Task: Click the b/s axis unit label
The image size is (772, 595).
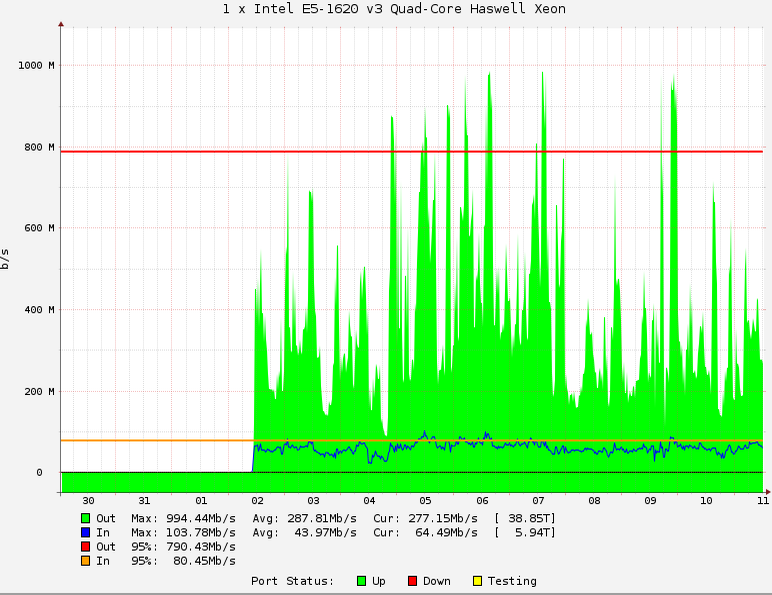Action: (5, 259)
